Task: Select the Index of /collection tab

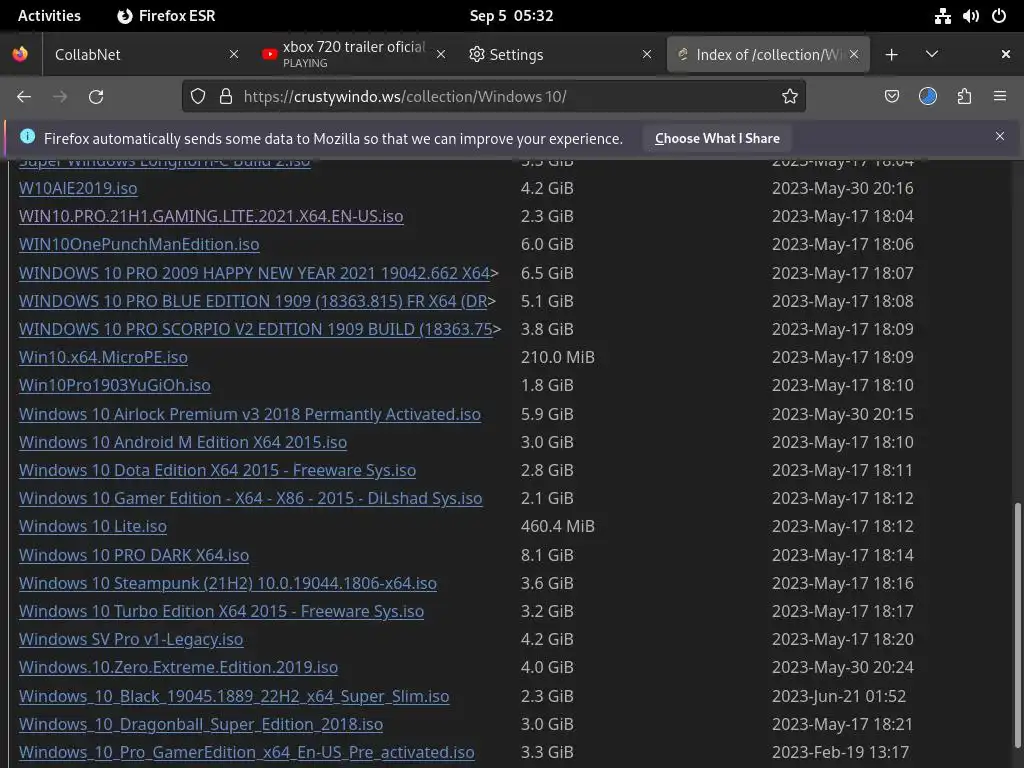Action: (767, 54)
